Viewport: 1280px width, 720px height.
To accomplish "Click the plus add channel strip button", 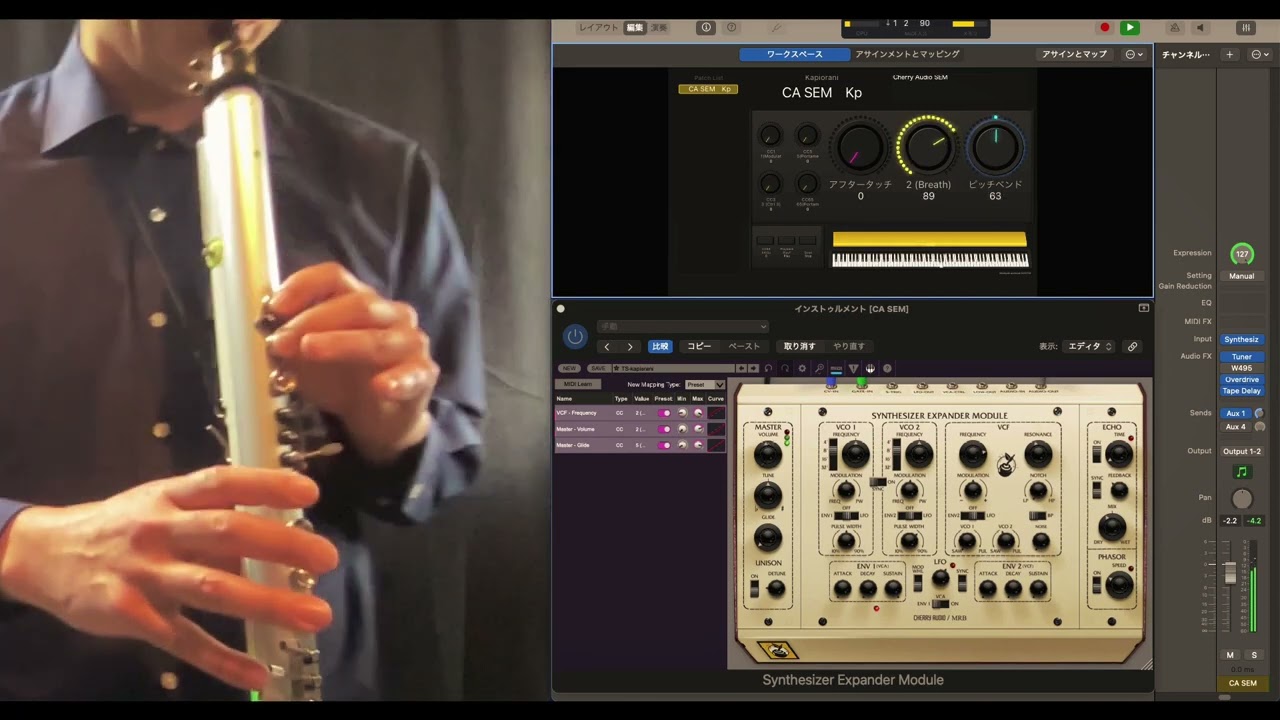I will click(1230, 54).
